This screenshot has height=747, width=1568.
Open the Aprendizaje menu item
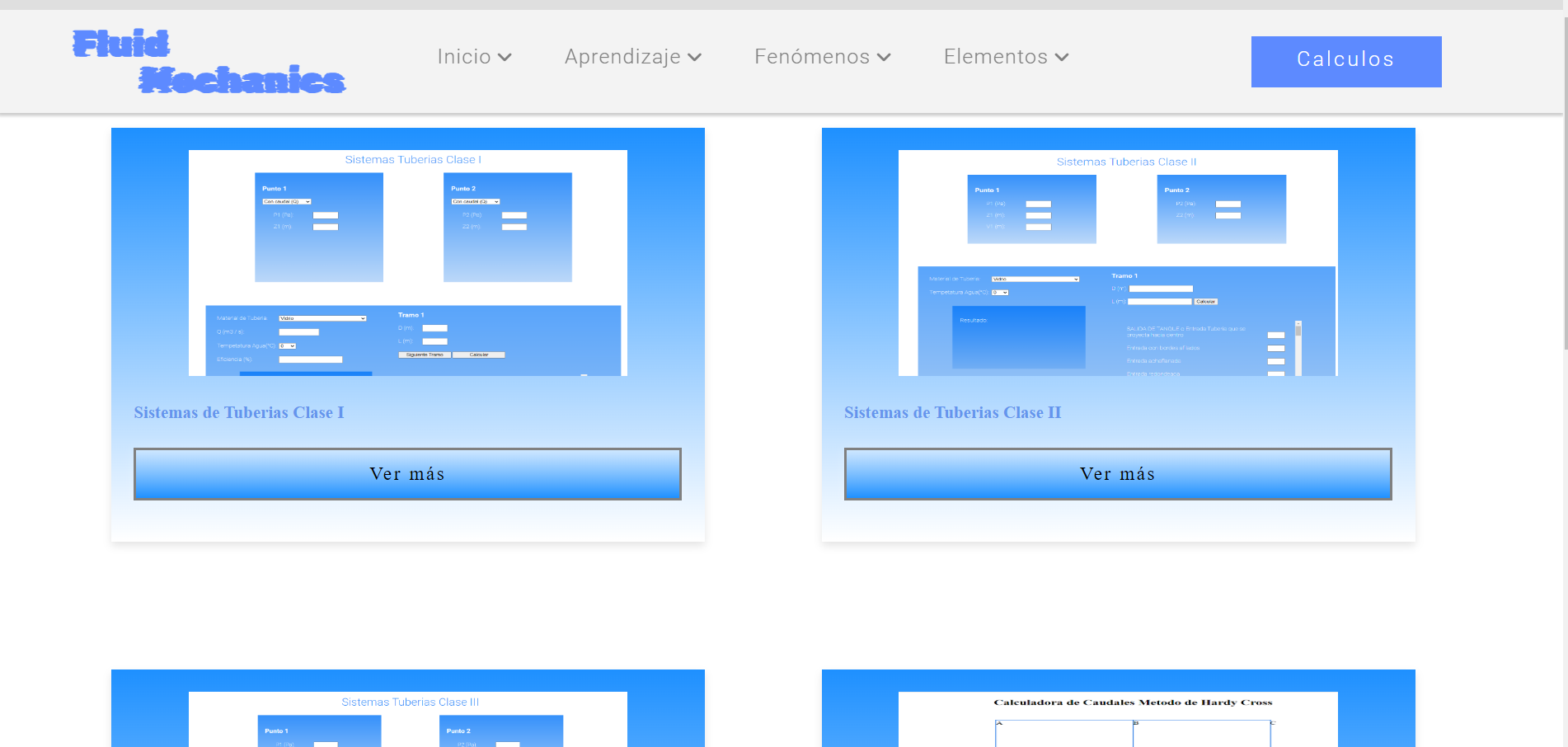[622, 57]
